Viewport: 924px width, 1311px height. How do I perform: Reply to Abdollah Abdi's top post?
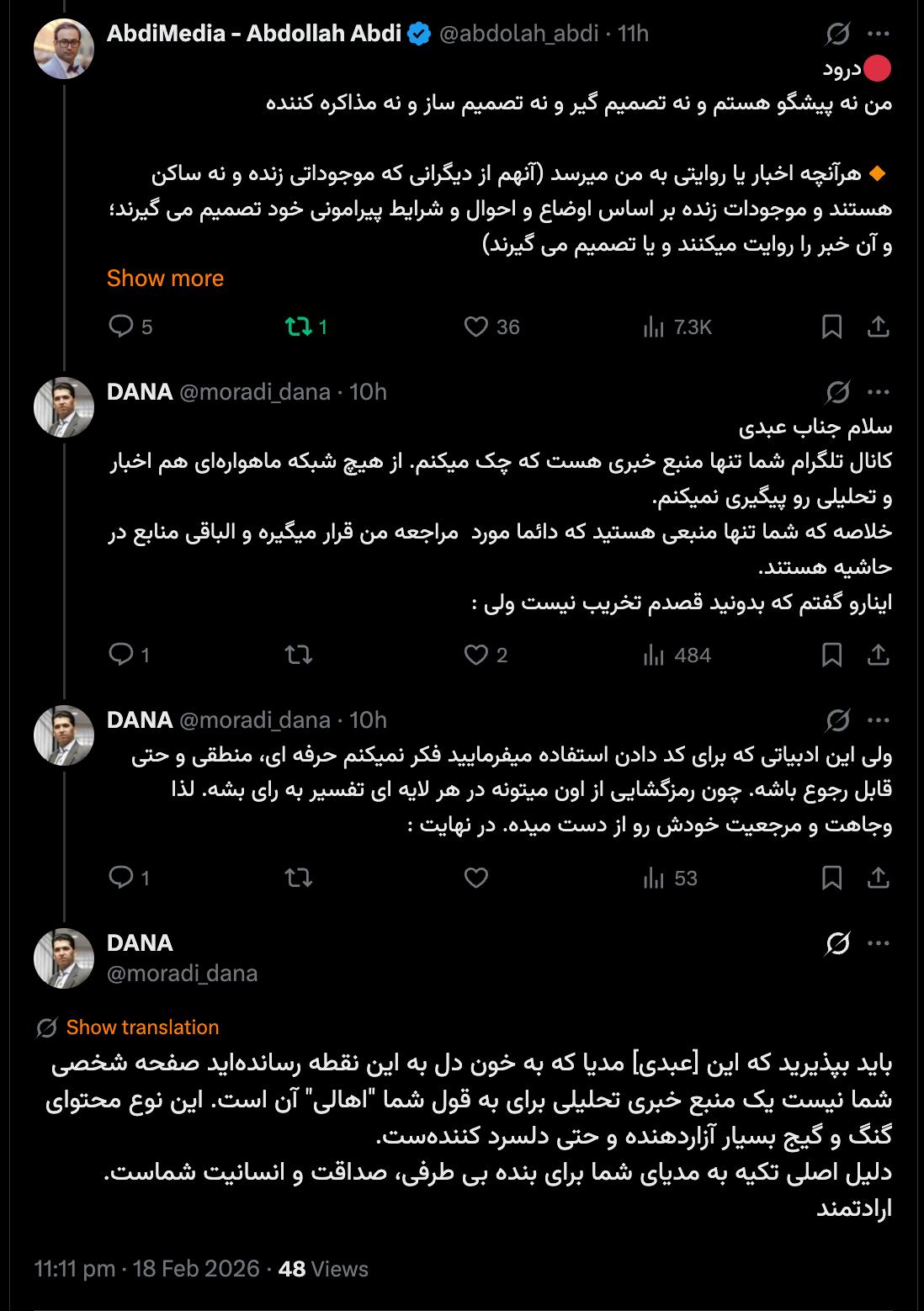[x=122, y=326]
